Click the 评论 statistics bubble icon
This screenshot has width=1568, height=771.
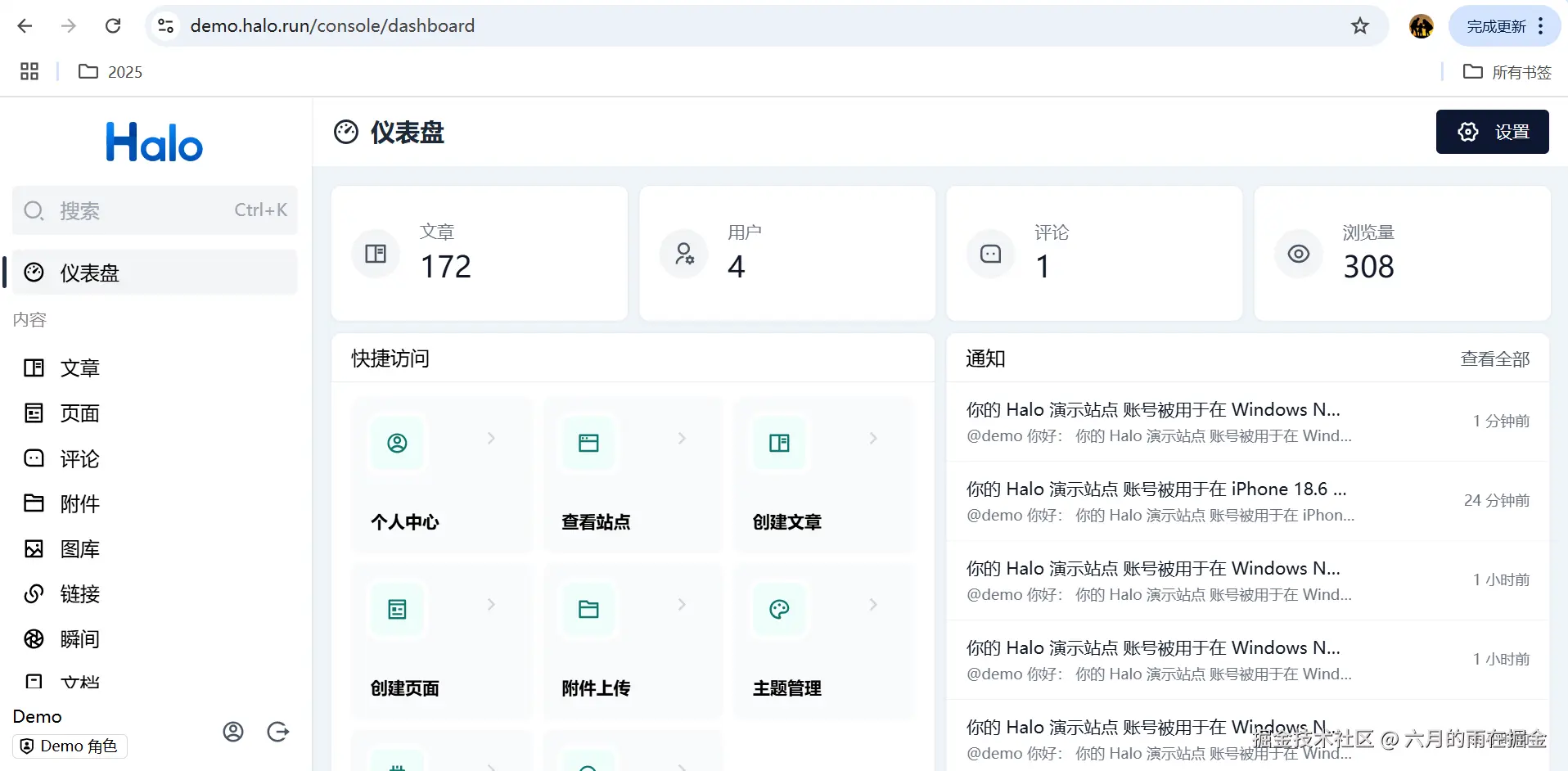[991, 254]
